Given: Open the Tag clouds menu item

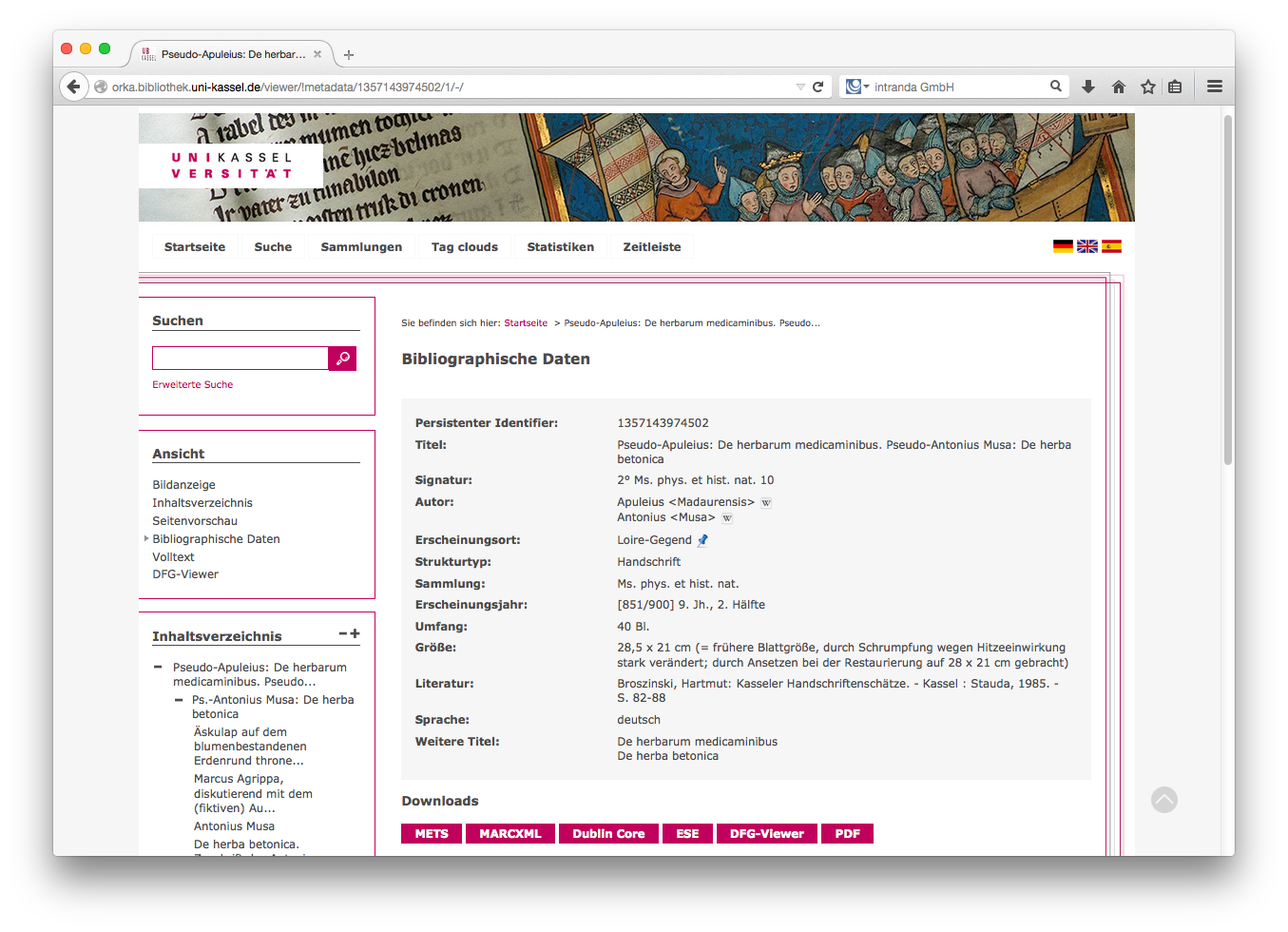Looking at the screenshot, I should (465, 247).
